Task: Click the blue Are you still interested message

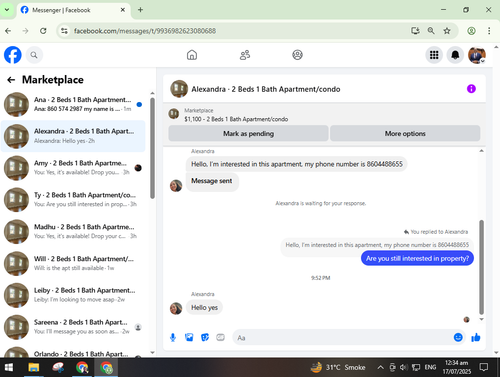Action: tap(417, 258)
